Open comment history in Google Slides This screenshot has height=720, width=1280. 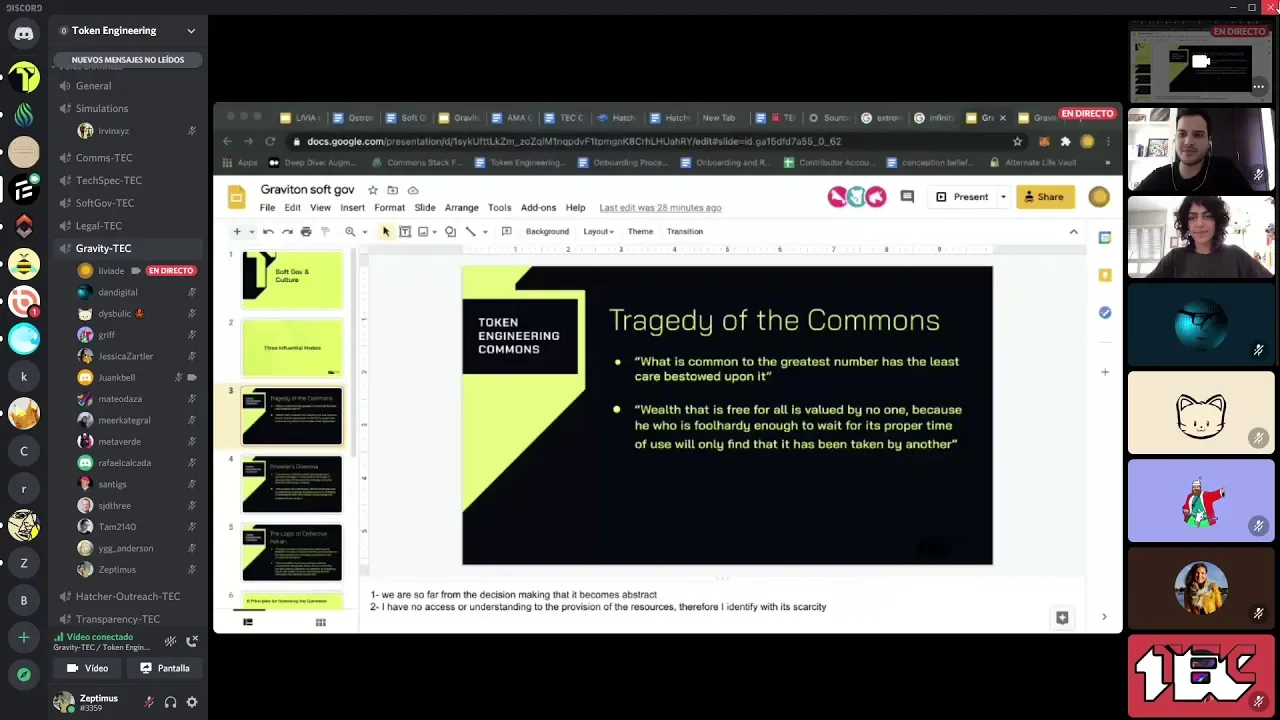coord(907,197)
